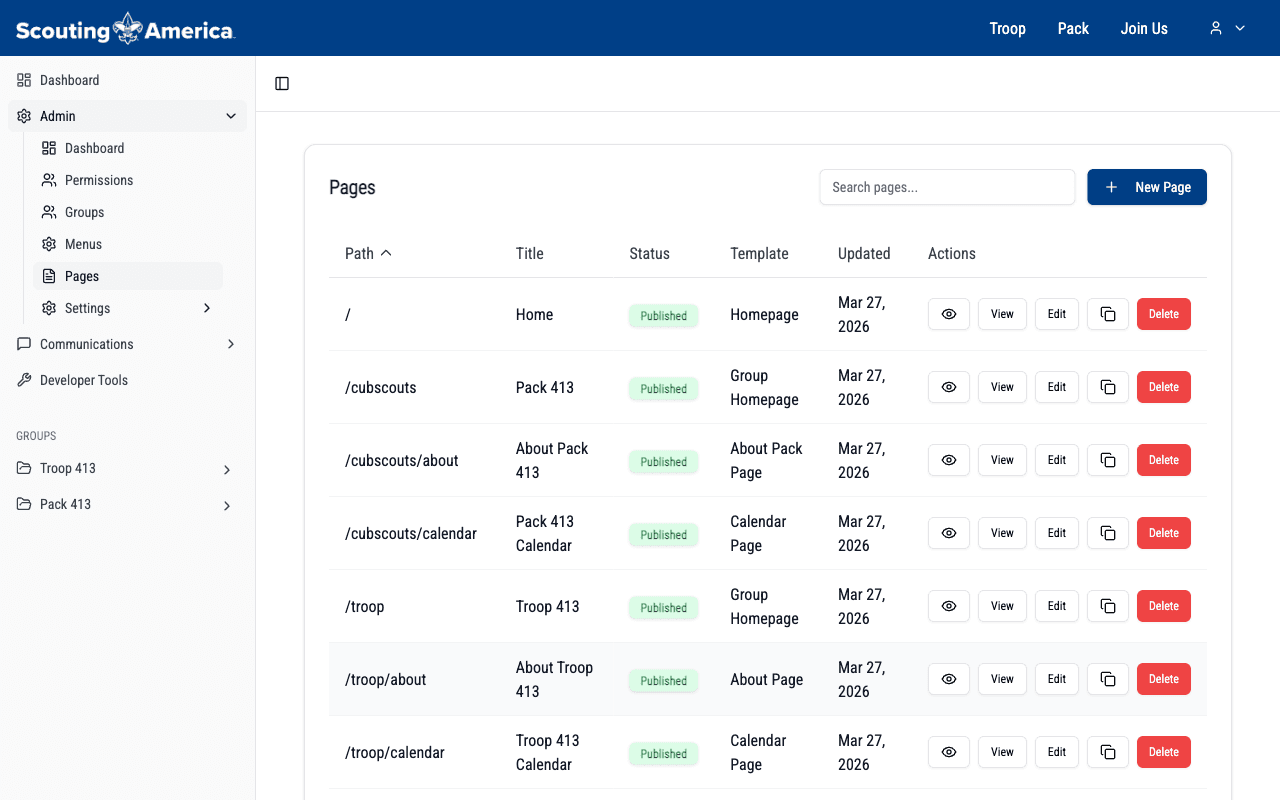Edit the About Pack 413 page
Image resolution: width=1280 pixels, height=800 pixels.
tap(1057, 460)
